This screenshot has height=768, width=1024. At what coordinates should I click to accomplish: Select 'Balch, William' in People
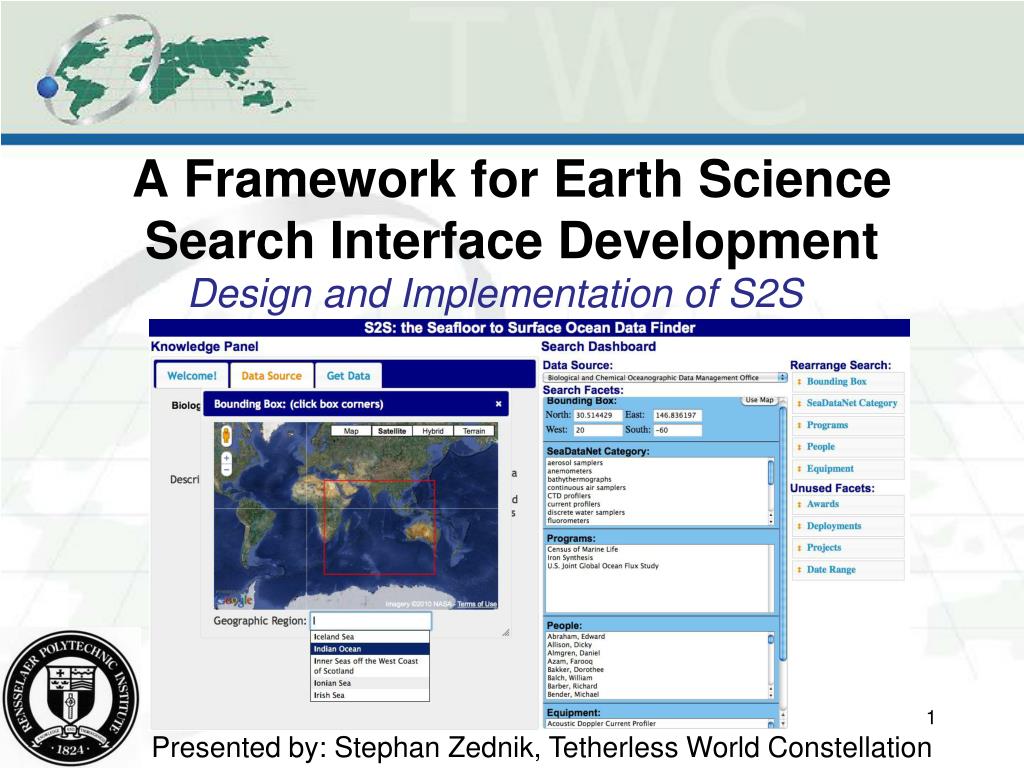(x=570, y=678)
